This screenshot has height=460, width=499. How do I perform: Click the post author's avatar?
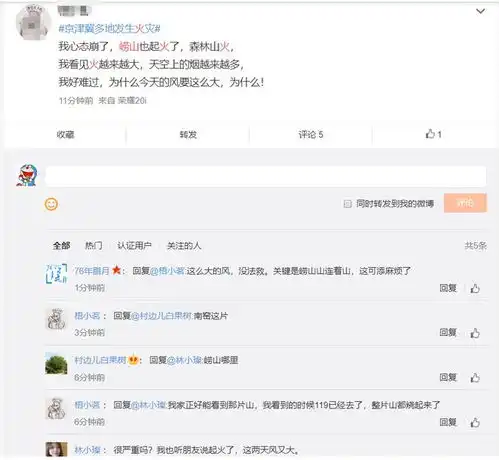pyautogui.click(x=33, y=22)
